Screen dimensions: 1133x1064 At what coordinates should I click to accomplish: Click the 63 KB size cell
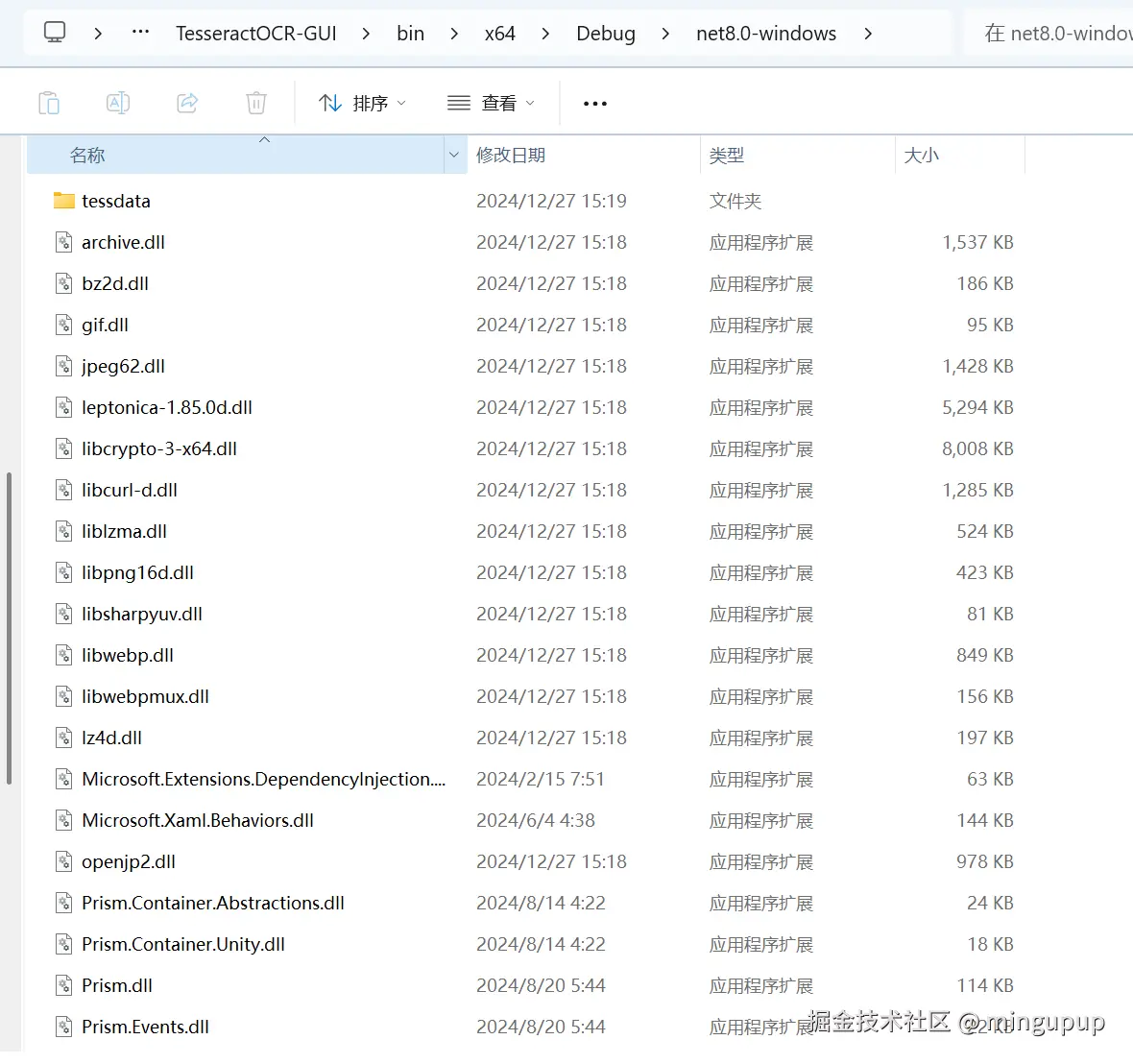point(990,779)
